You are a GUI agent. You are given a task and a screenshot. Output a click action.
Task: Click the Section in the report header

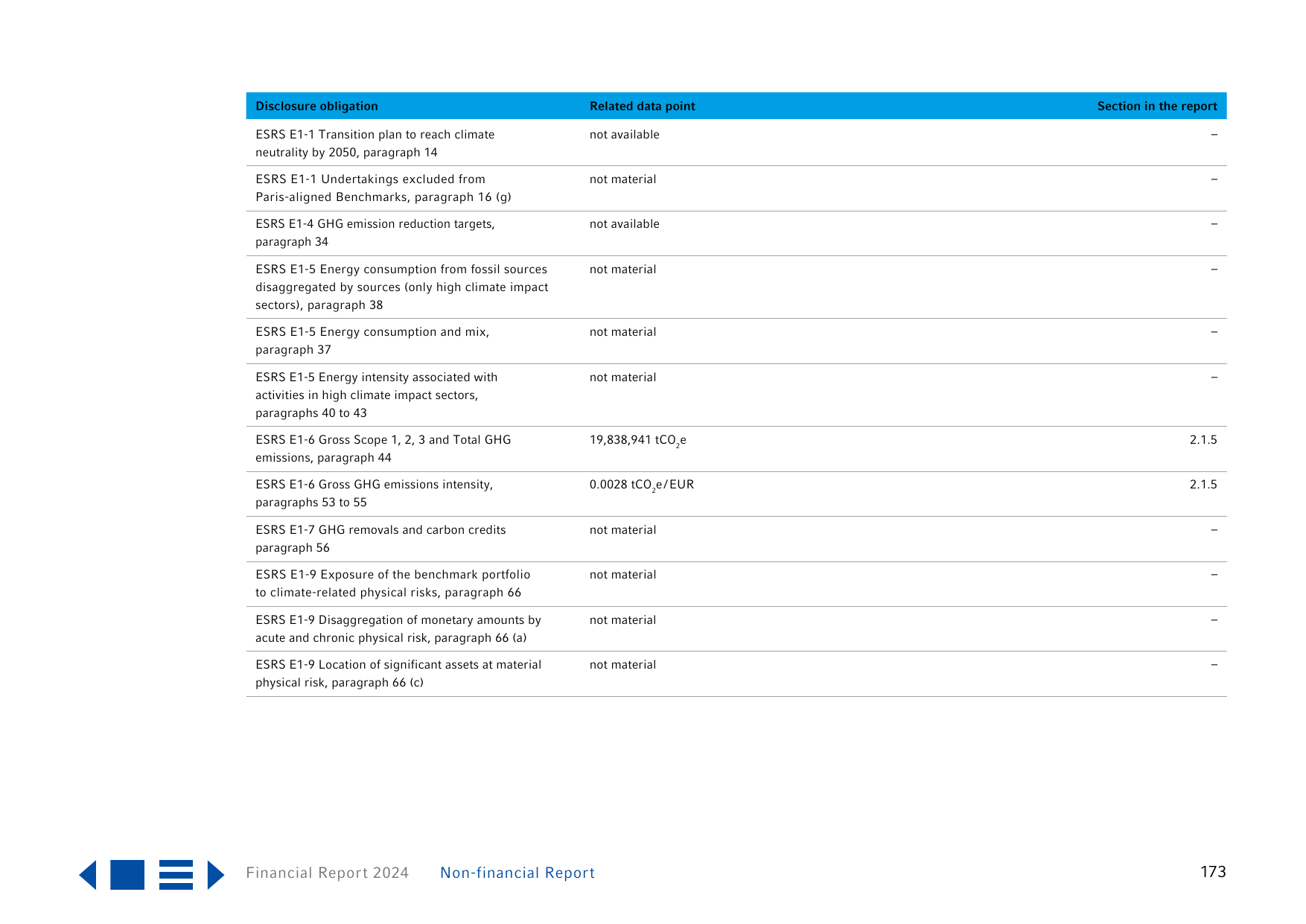point(1157,106)
